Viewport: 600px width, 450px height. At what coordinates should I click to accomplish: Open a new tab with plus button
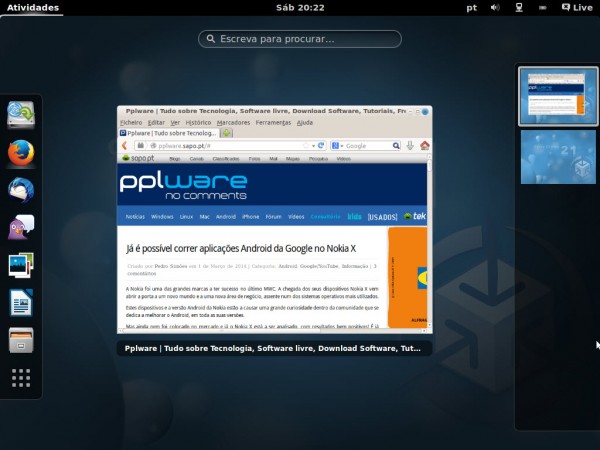(x=227, y=133)
